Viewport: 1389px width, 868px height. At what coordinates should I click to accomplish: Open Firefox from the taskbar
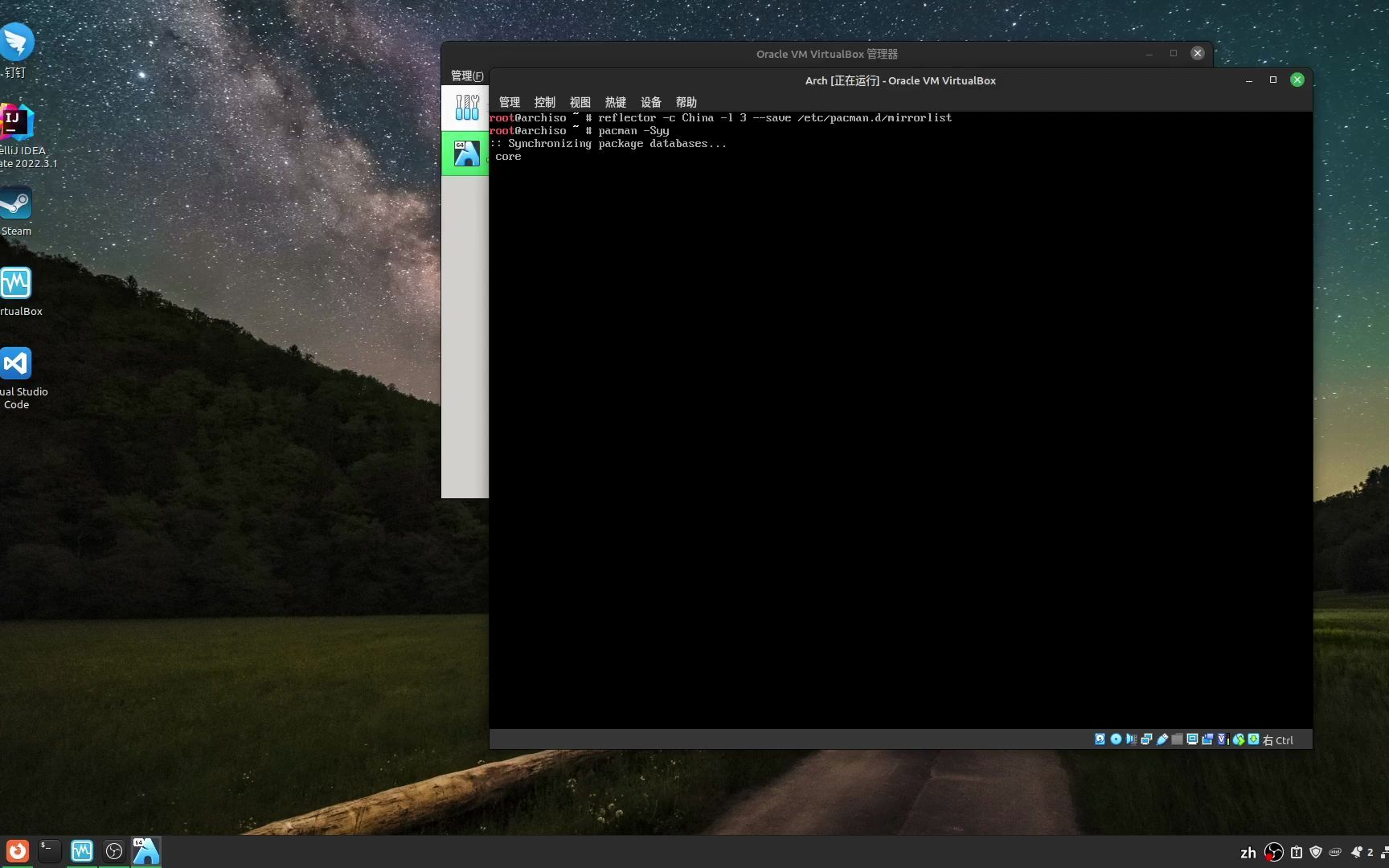point(17,851)
